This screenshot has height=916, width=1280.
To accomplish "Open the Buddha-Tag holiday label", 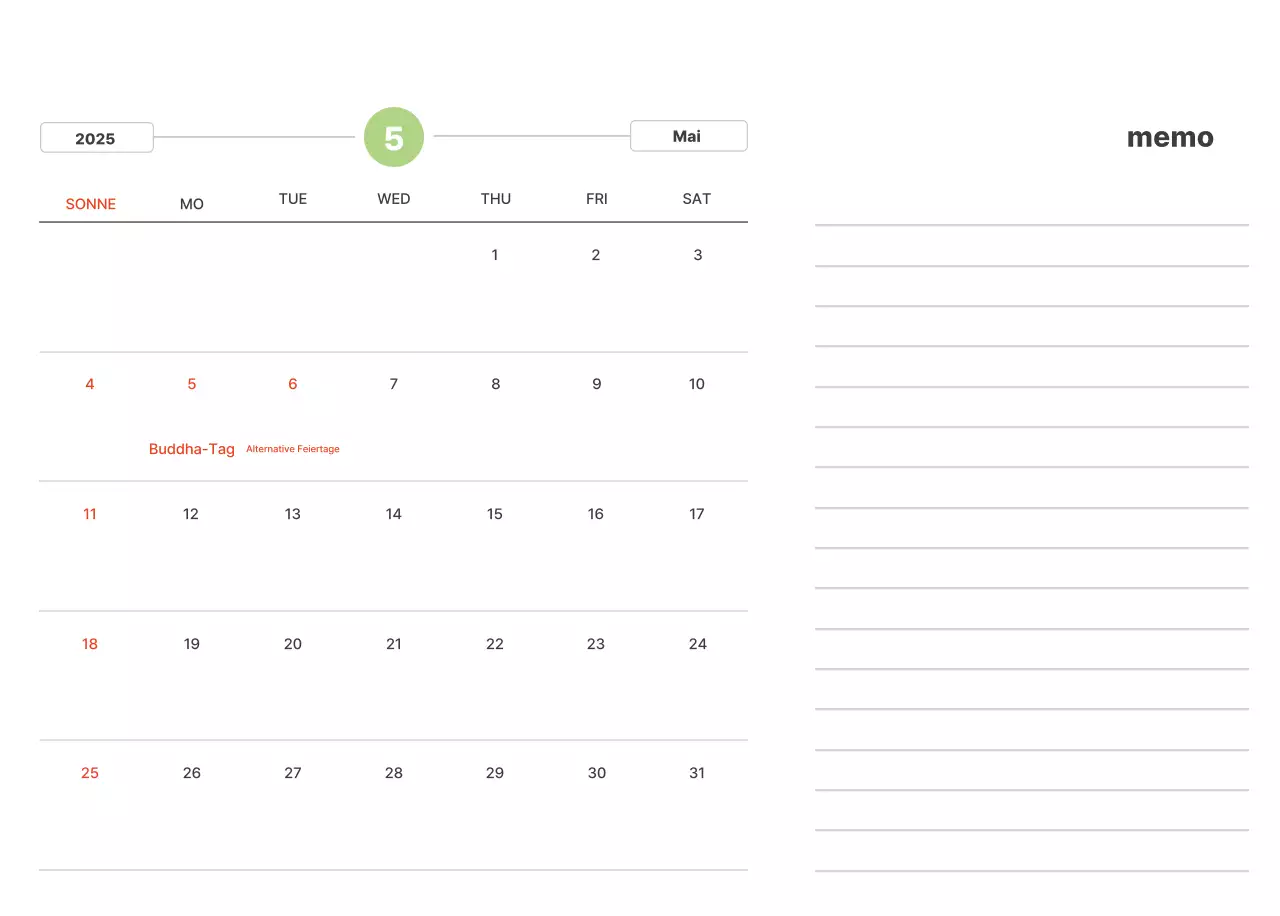I will point(192,449).
